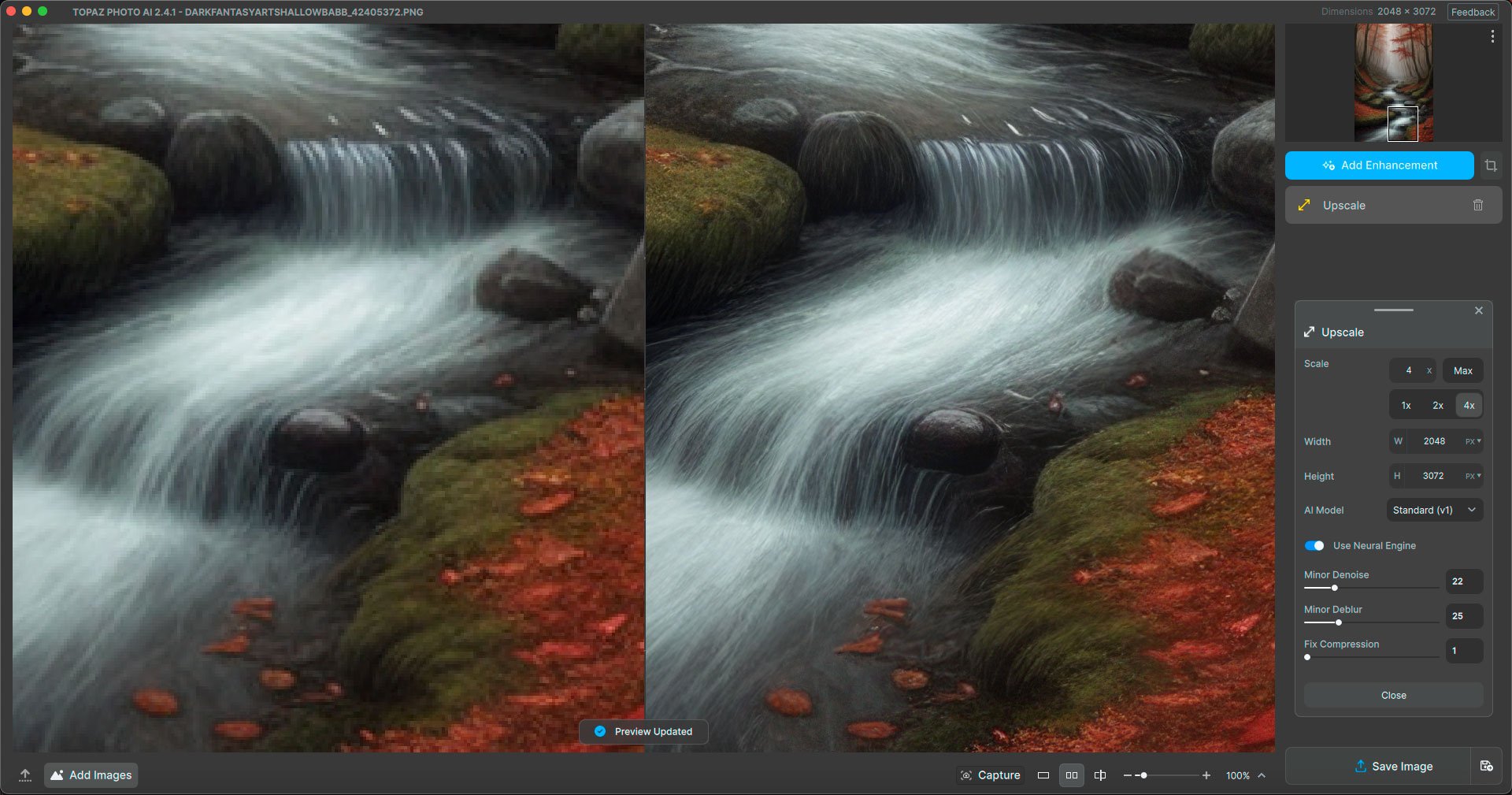The width and height of the screenshot is (1512, 795).
Task: Delete the Upscale enhancement with trash icon
Action: [x=1478, y=205]
